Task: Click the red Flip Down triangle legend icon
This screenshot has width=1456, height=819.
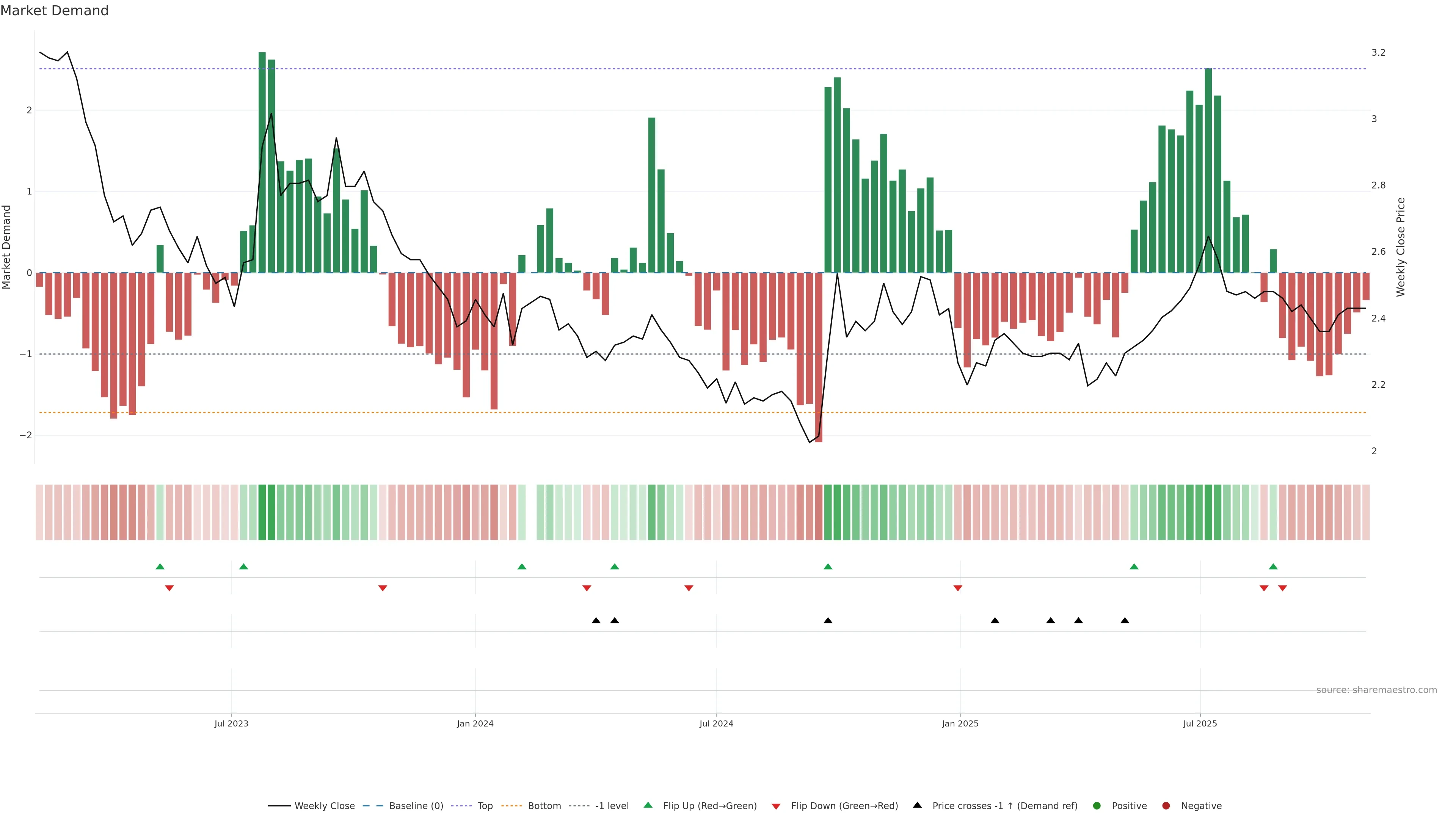Action: coord(776,806)
